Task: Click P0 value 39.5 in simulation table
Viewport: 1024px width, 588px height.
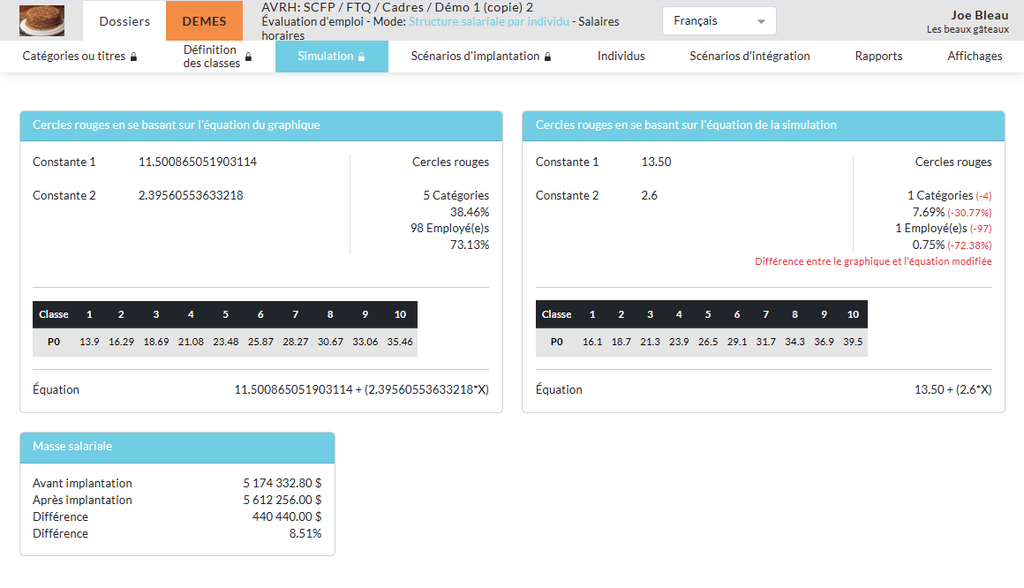Action: pos(853,342)
